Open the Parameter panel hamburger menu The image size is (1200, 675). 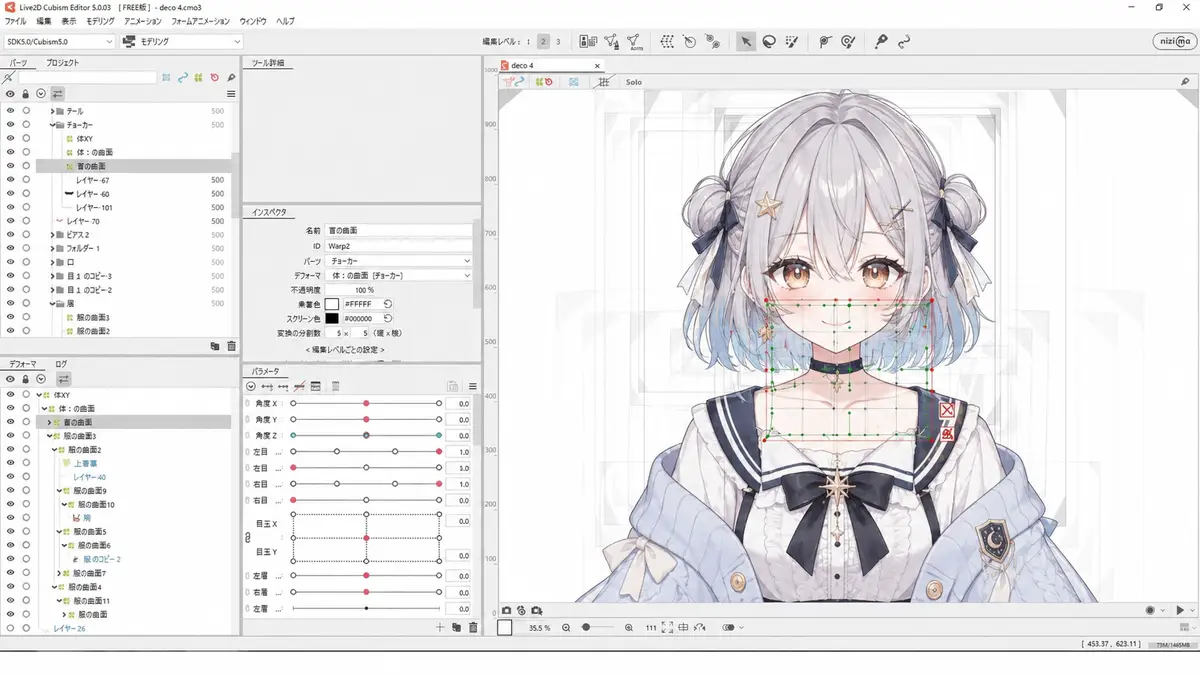[473, 386]
